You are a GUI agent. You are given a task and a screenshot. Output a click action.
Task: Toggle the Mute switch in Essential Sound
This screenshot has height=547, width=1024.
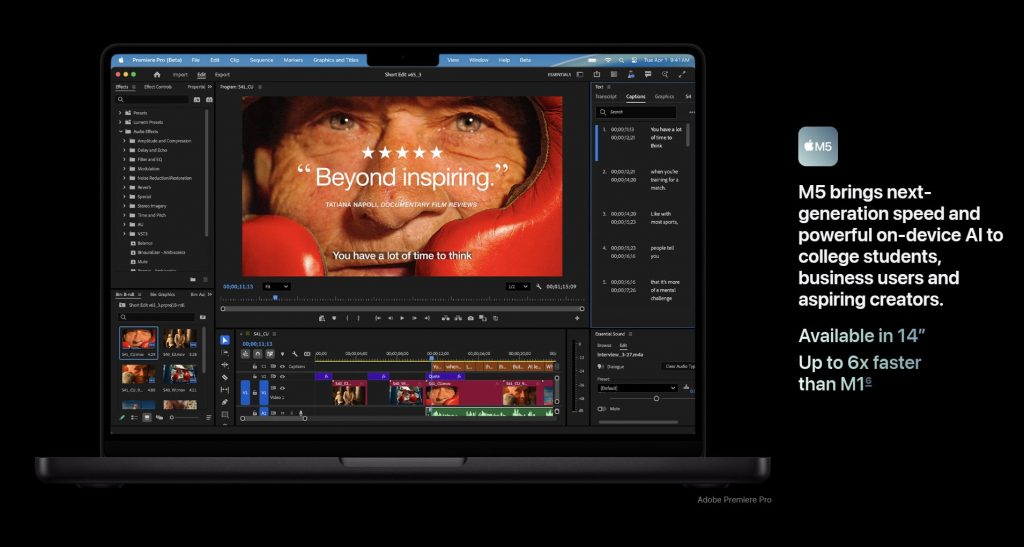click(603, 408)
